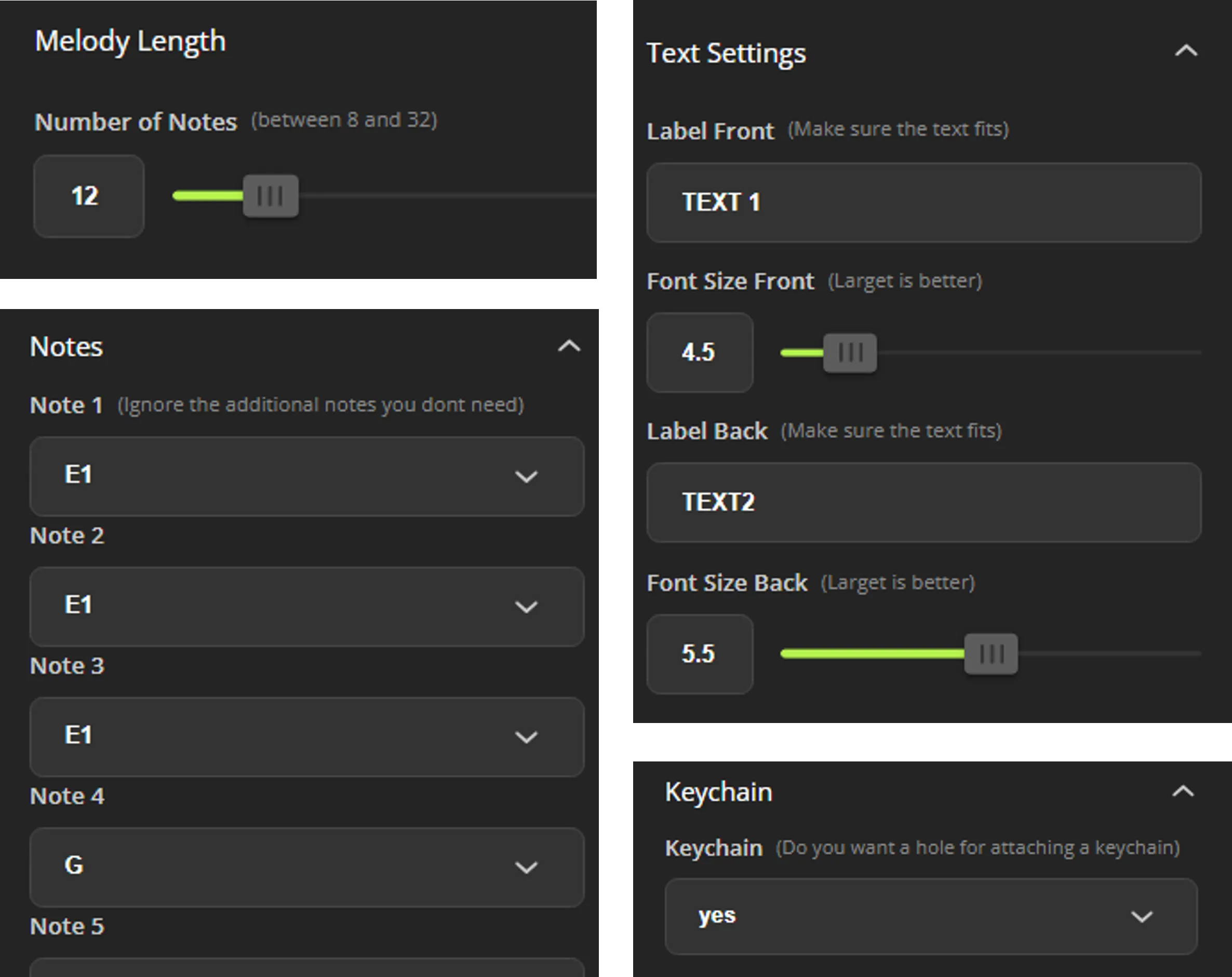Click the Number of Notes slider handle
The width and height of the screenshot is (1232, 977).
pyautogui.click(x=270, y=196)
